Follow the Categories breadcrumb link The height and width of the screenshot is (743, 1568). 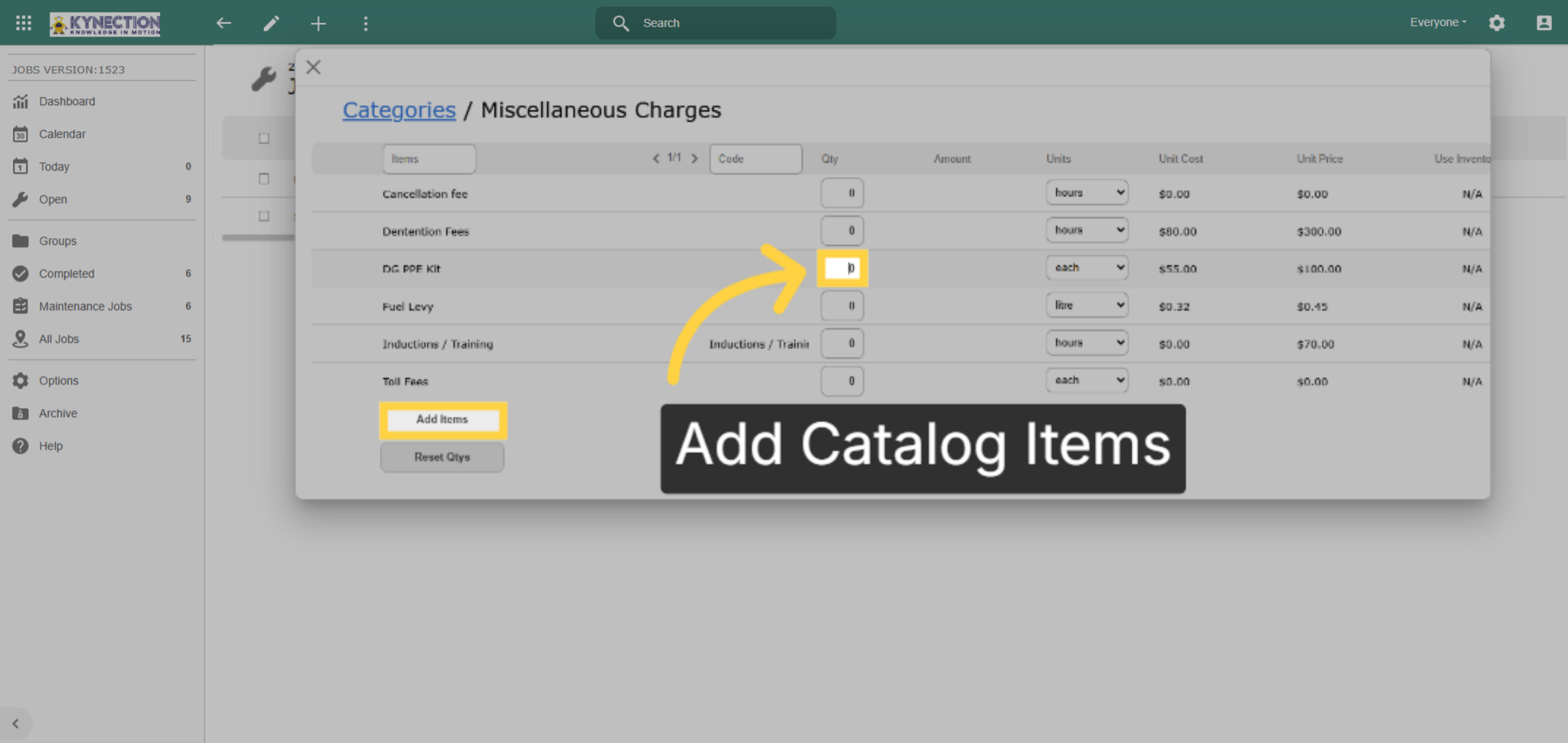pyautogui.click(x=399, y=110)
